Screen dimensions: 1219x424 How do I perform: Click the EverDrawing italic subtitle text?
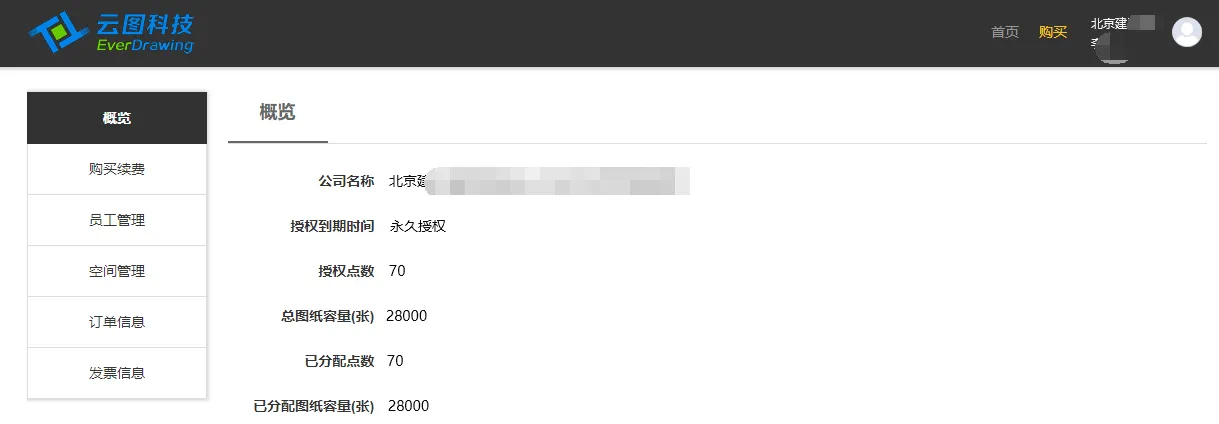point(145,46)
